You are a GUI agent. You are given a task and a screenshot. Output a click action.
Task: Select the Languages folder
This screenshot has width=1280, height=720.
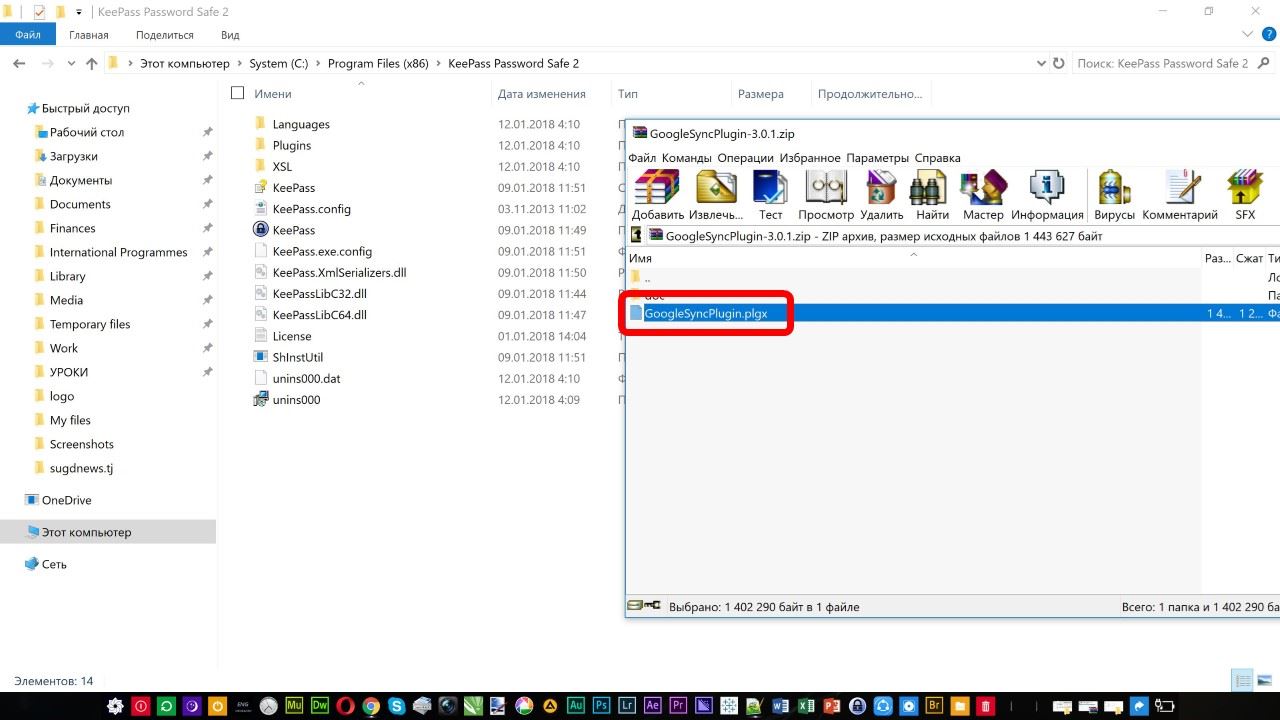(x=301, y=124)
